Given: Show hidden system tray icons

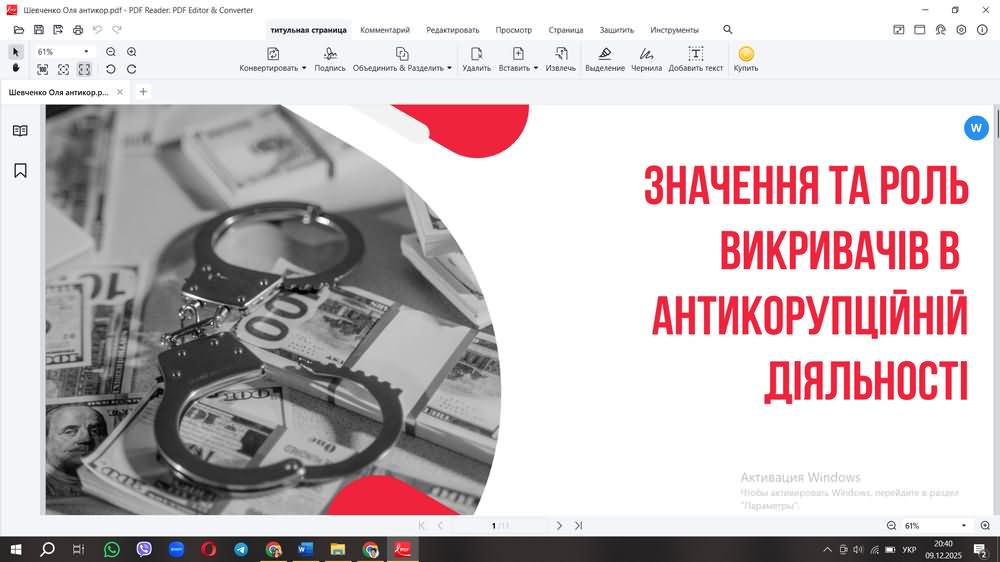Looking at the screenshot, I should point(827,549).
